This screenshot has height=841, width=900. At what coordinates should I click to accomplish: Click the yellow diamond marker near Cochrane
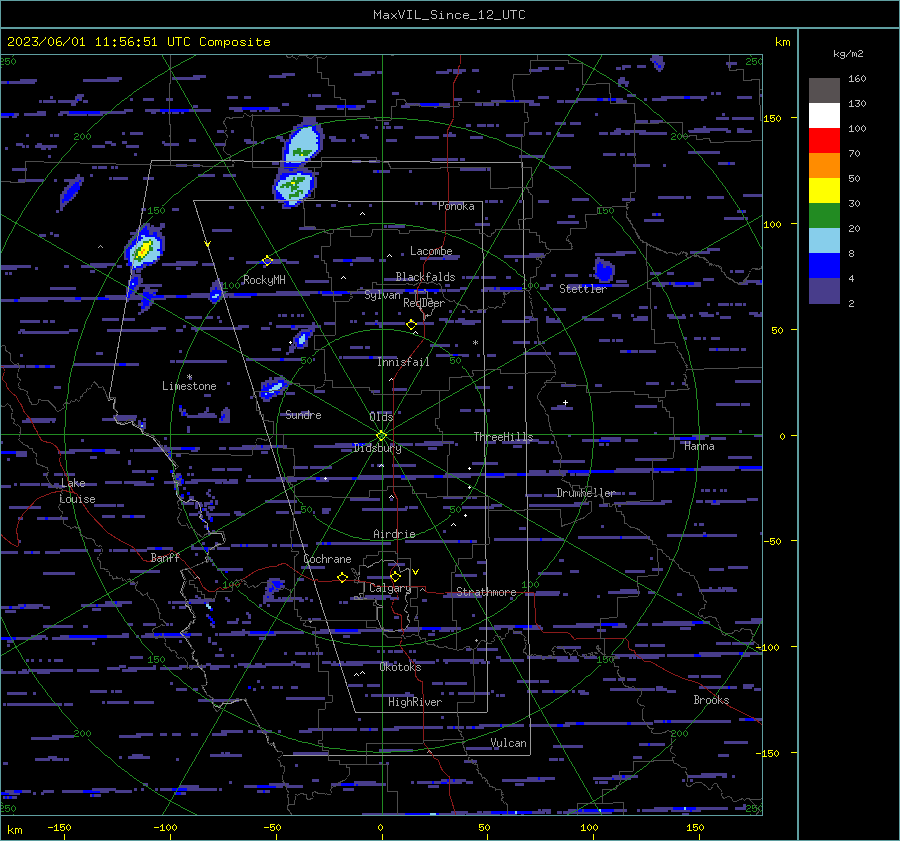[342, 577]
